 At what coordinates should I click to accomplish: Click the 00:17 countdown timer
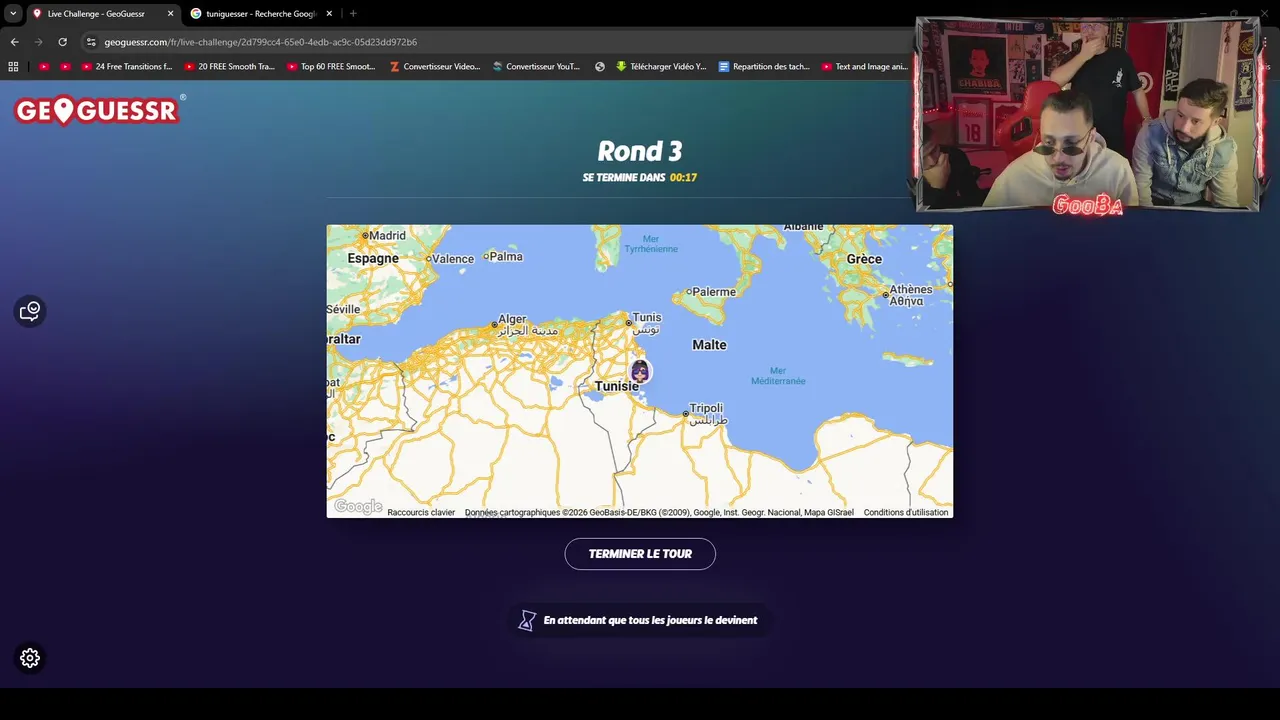pos(683,177)
